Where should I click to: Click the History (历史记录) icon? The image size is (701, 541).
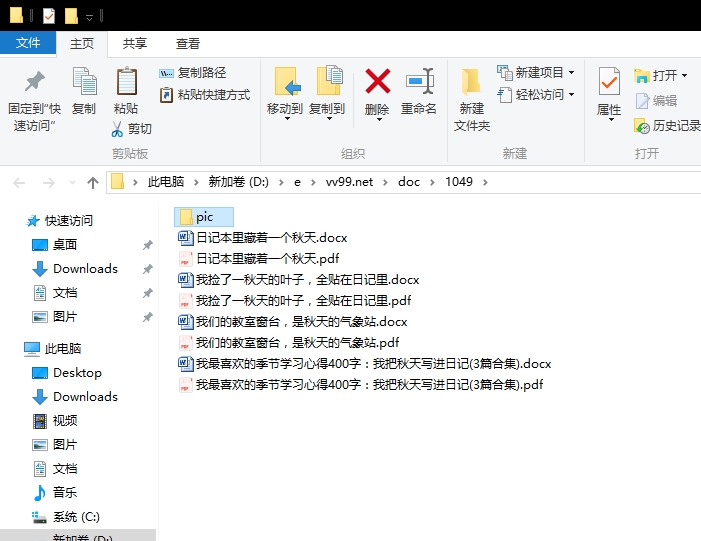642,126
